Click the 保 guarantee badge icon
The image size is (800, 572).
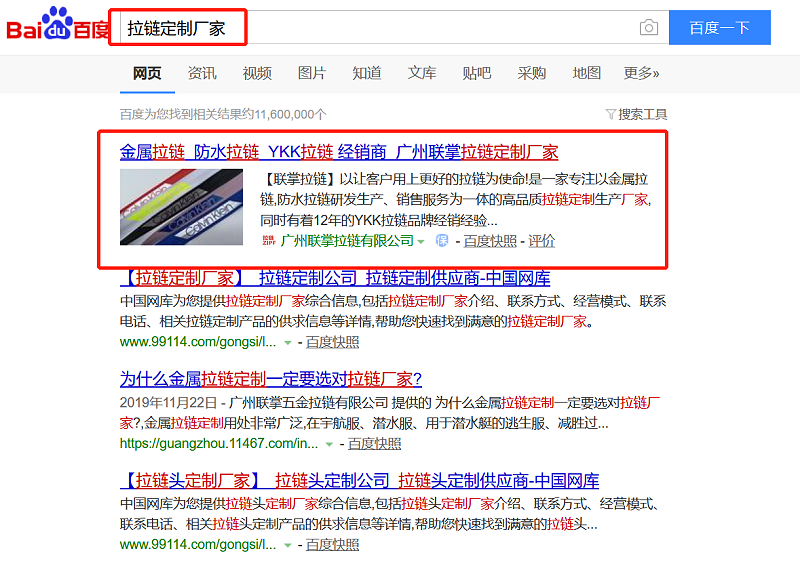(442, 241)
